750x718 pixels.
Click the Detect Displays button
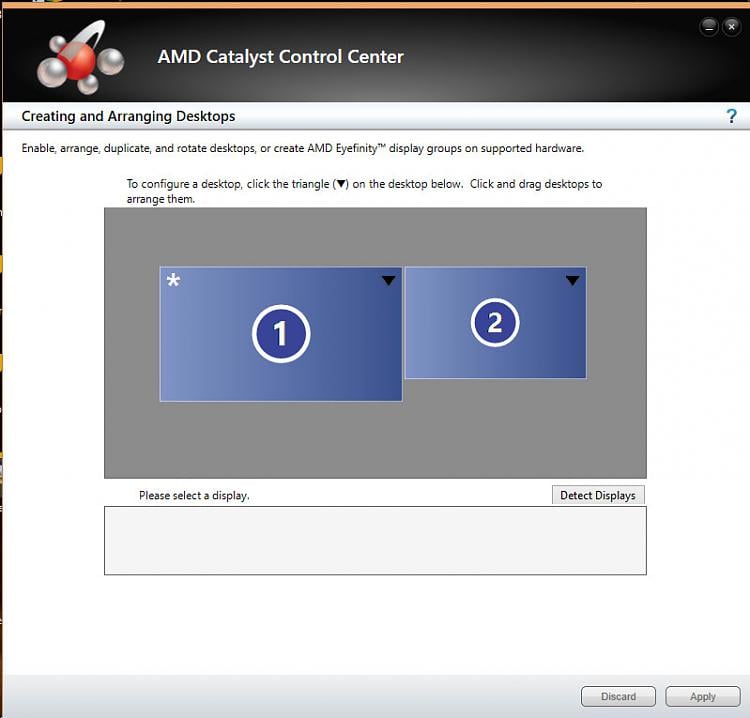(x=598, y=495)
